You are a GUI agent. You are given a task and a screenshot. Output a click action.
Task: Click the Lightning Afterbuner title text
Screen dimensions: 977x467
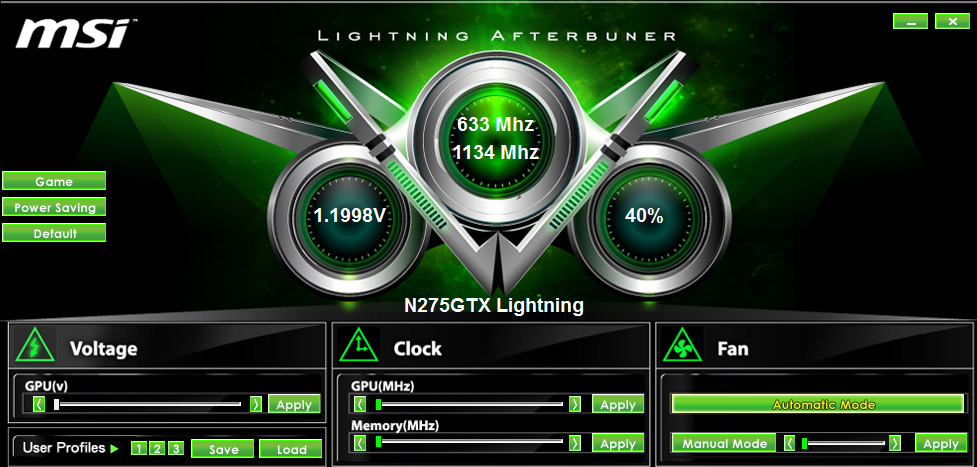(x=497, y=36)
